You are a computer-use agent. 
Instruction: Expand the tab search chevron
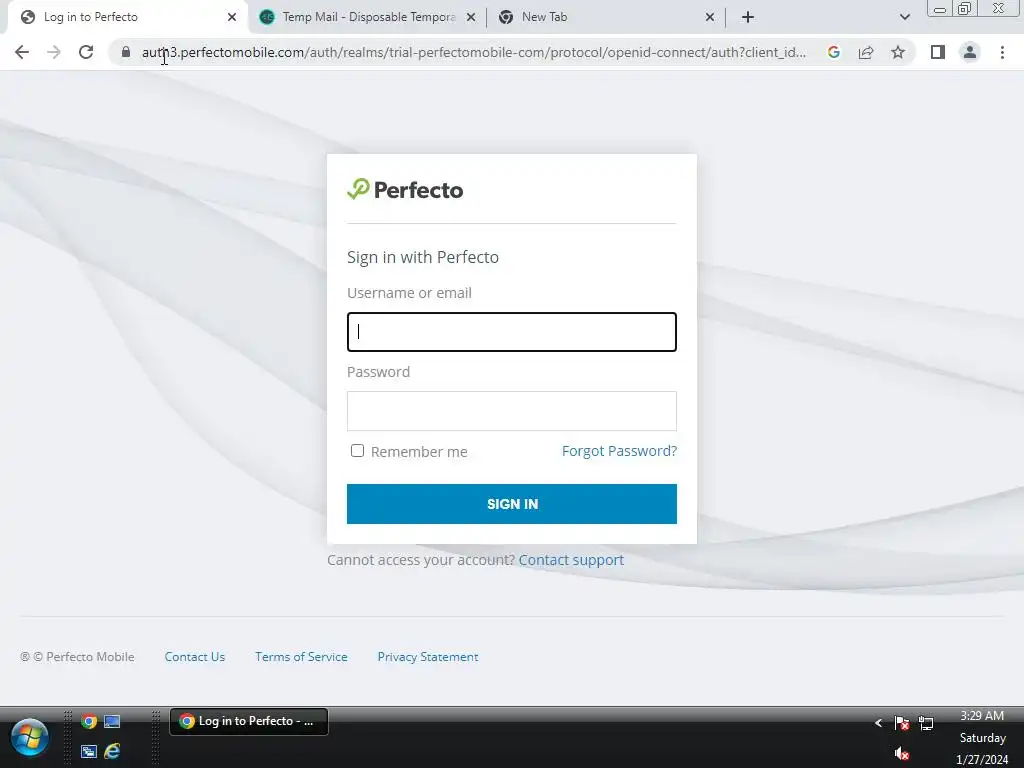904,17
